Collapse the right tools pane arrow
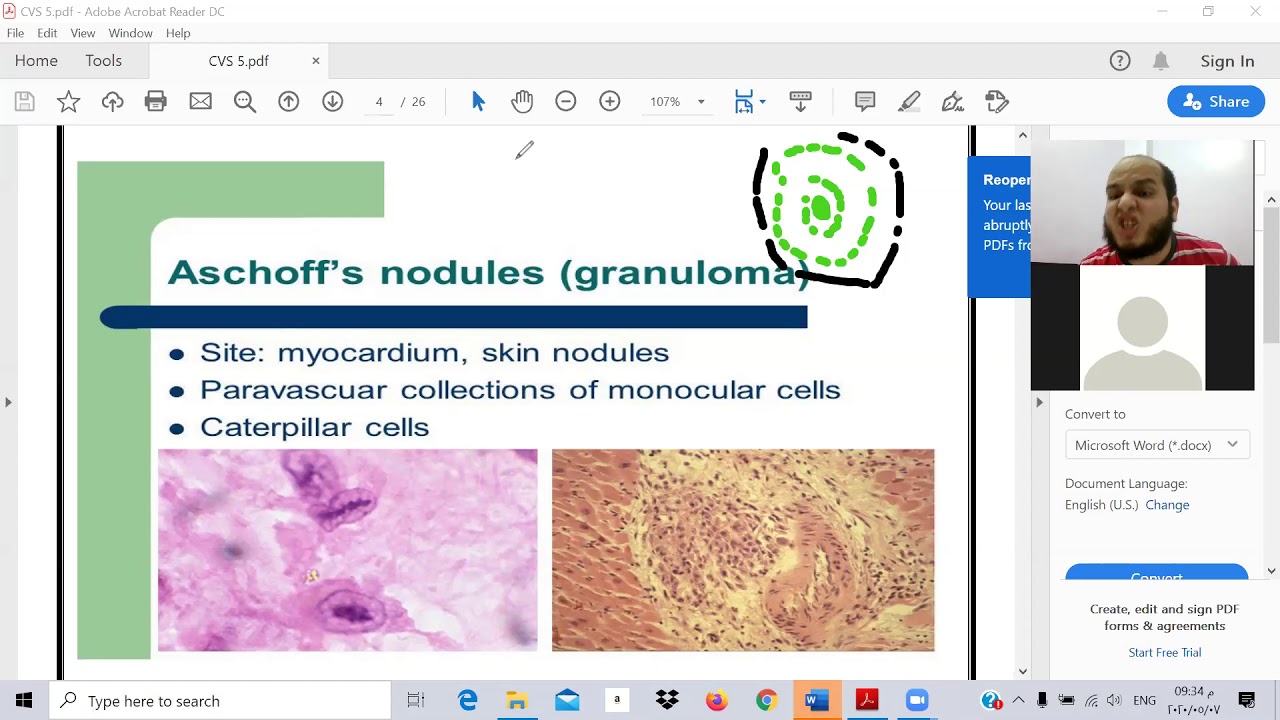The width and height of the screenshot is (1280, 720). [1039, 402]
